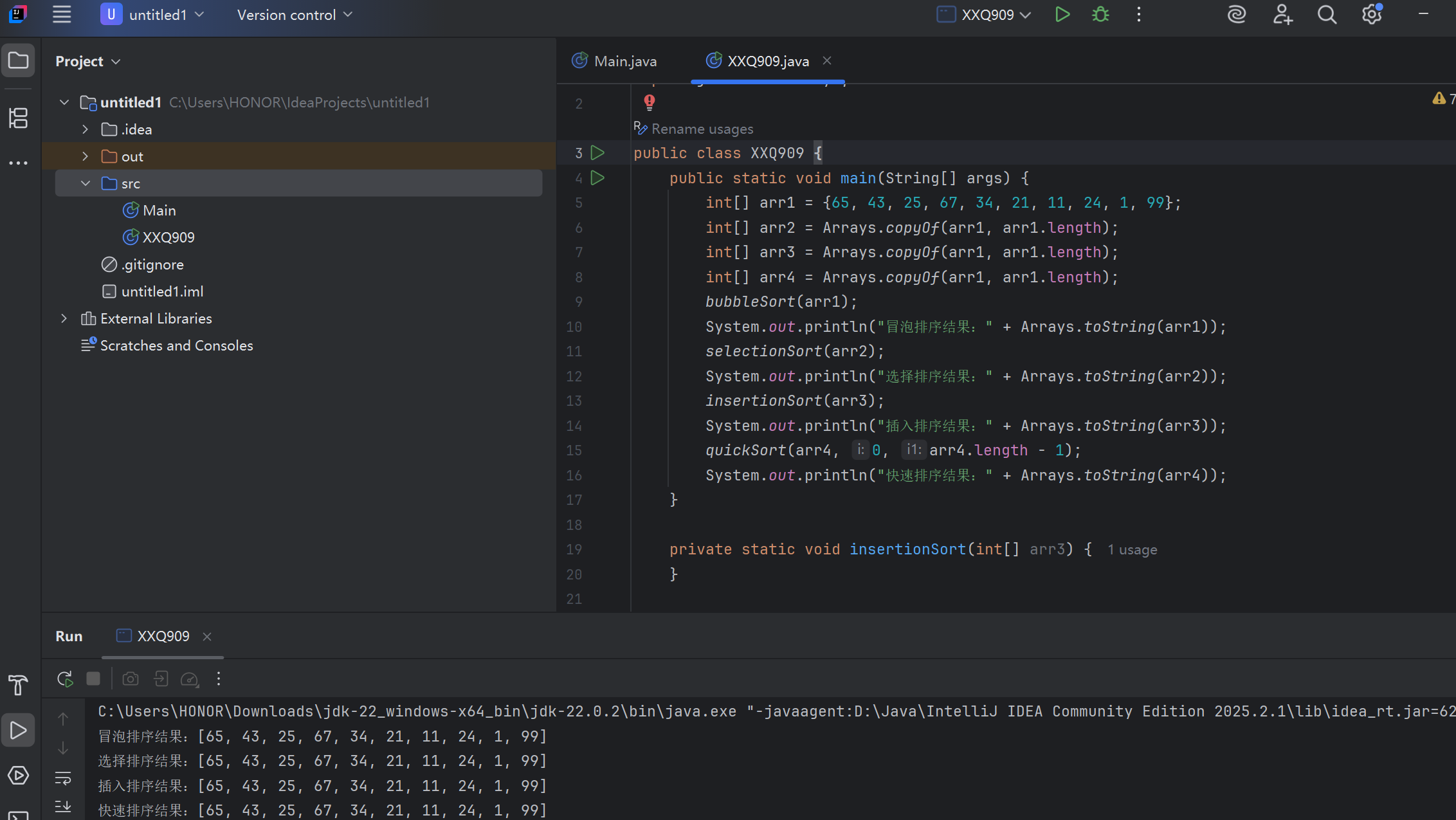Expand the out folder in the project tree

85,156
